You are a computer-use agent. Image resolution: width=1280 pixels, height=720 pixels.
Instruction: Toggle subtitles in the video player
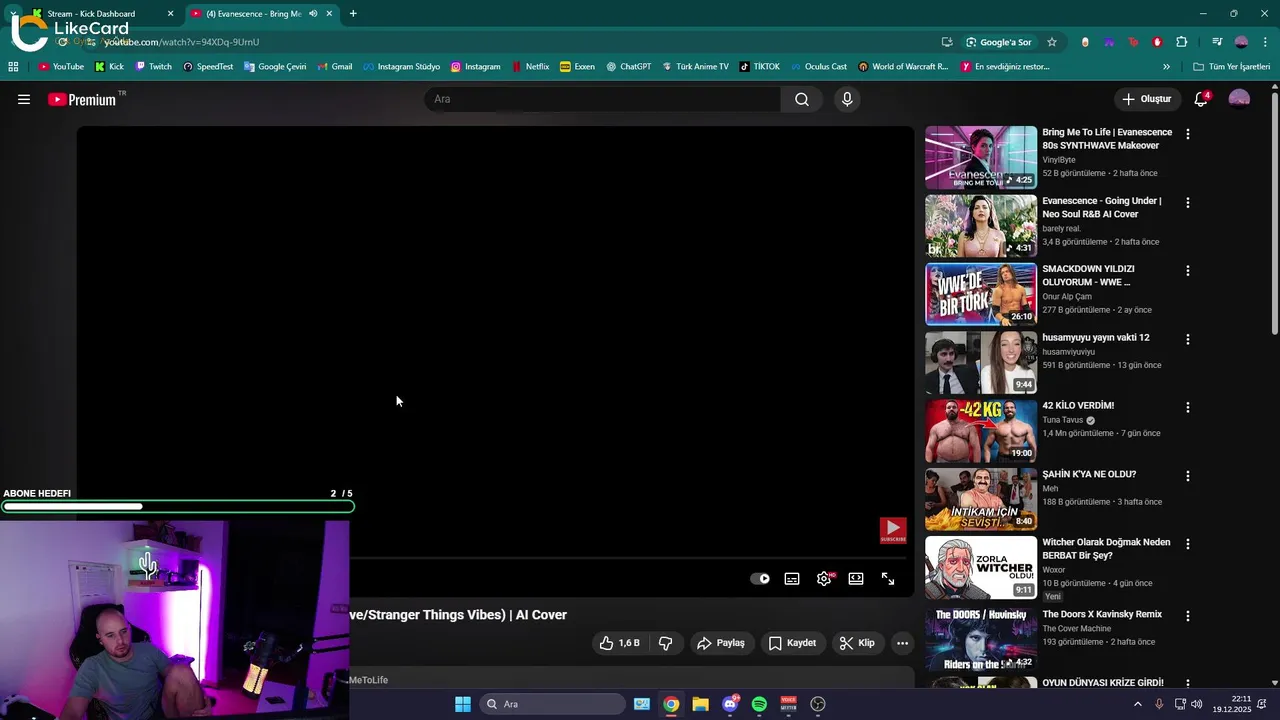pos(792,579)
